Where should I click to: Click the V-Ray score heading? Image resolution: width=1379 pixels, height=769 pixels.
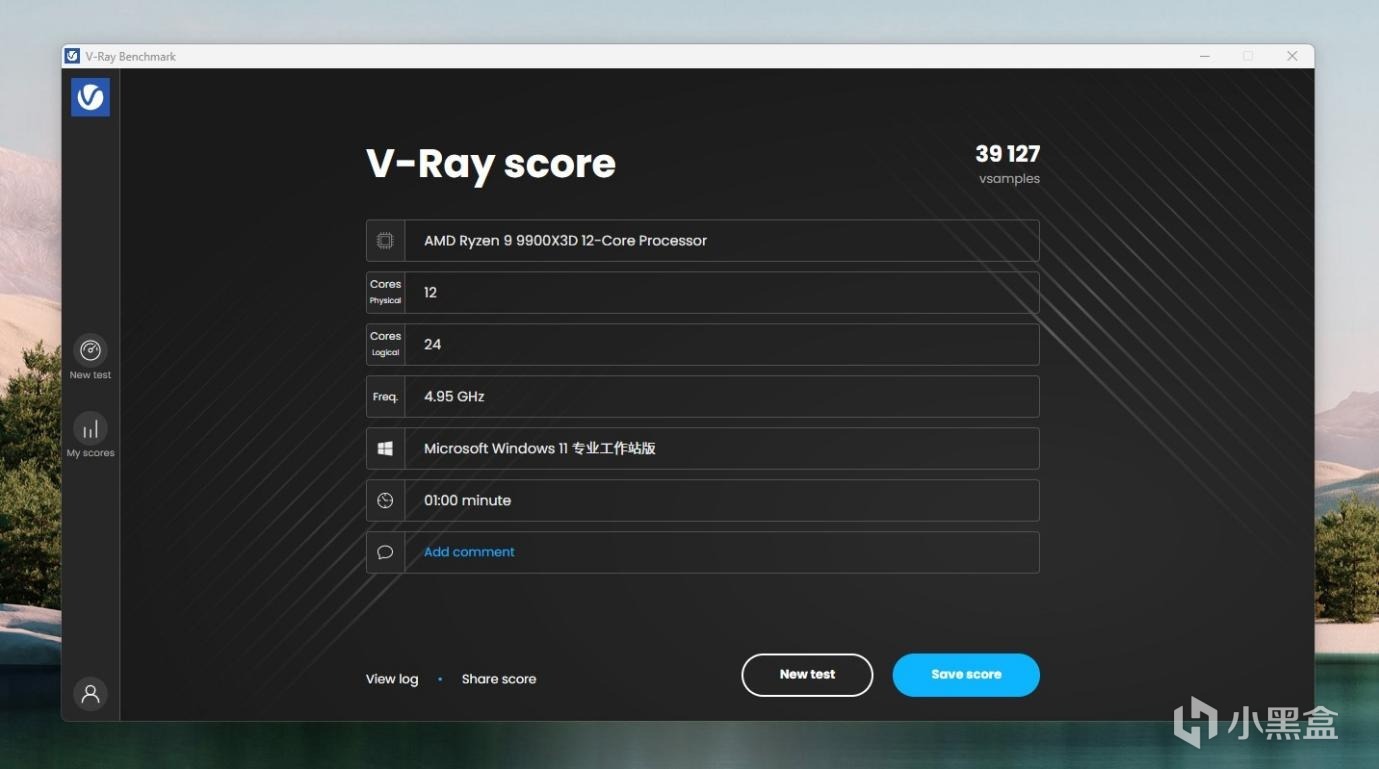point(491,164)
